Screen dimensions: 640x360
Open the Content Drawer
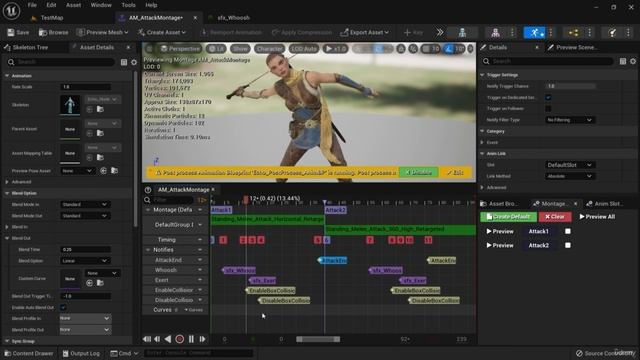(x=29, y=353)
